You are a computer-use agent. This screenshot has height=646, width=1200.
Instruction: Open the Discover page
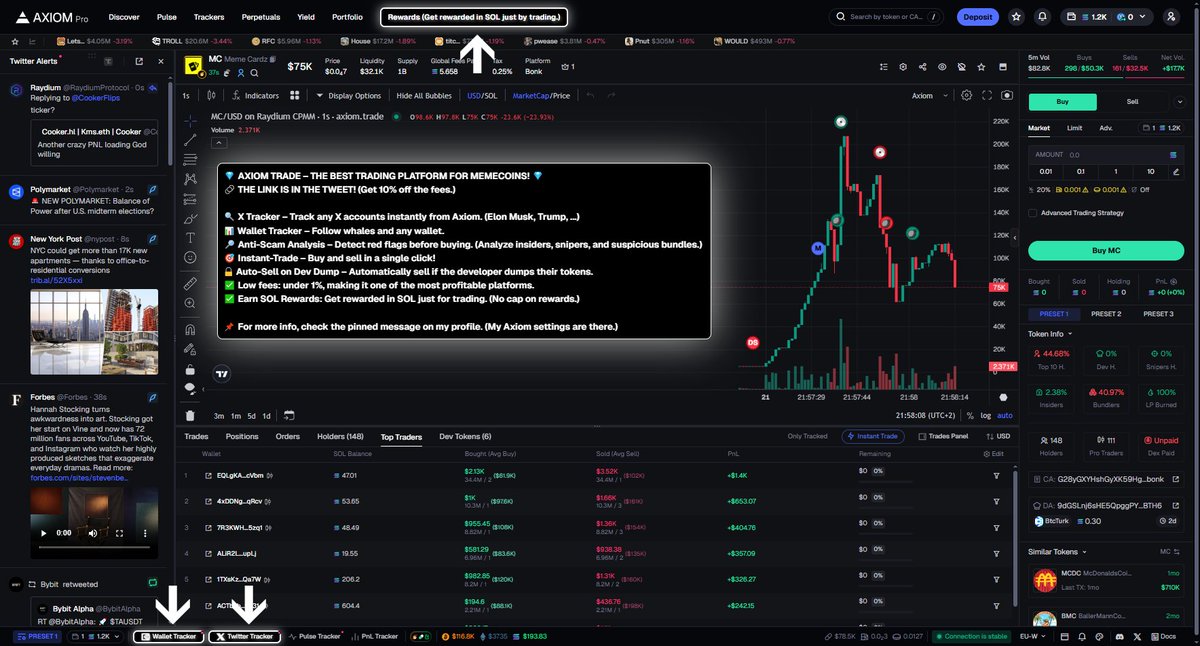(124, 17)
